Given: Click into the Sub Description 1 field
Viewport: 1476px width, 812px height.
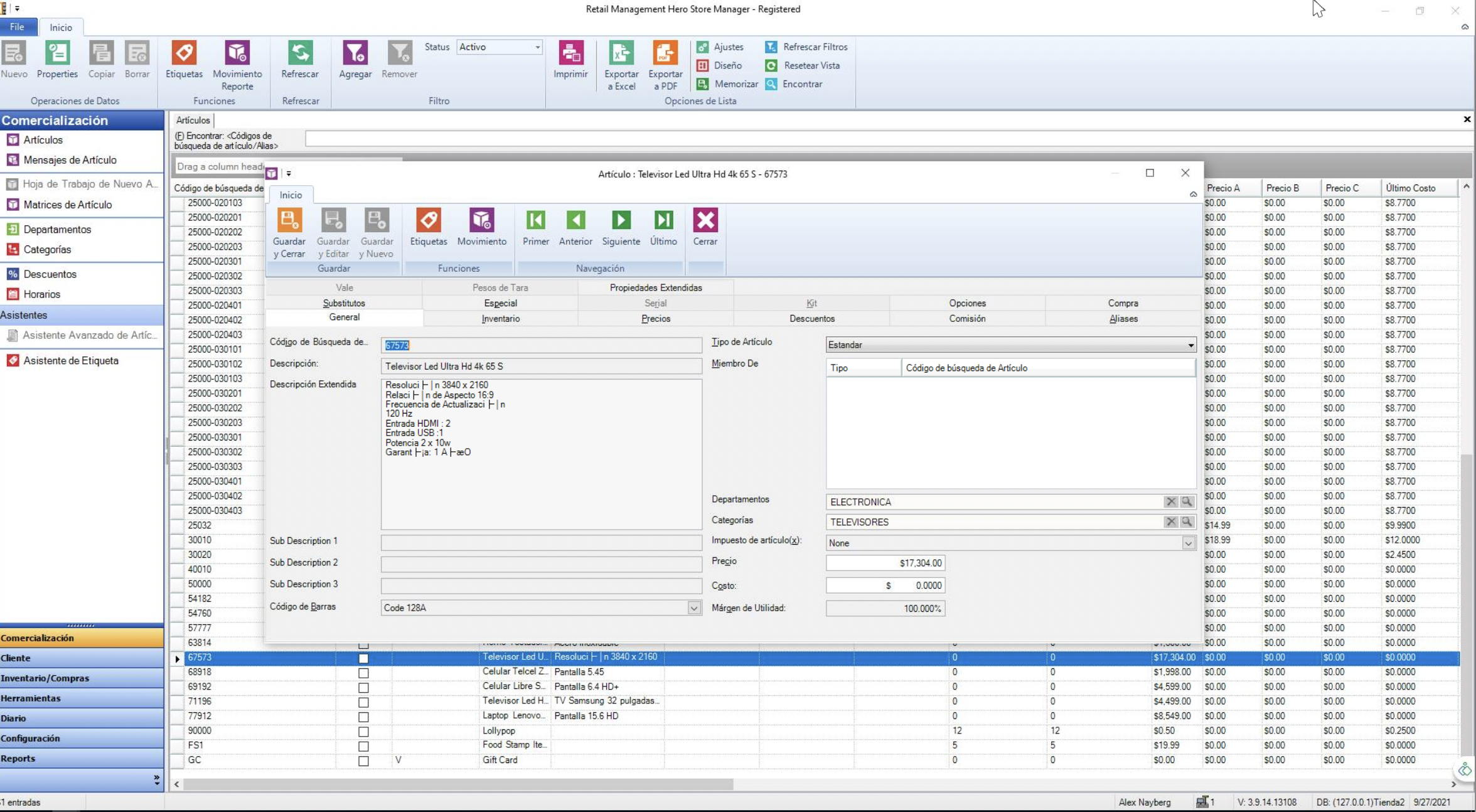Looking at the screenshot, I should click(x=541, y=542).
